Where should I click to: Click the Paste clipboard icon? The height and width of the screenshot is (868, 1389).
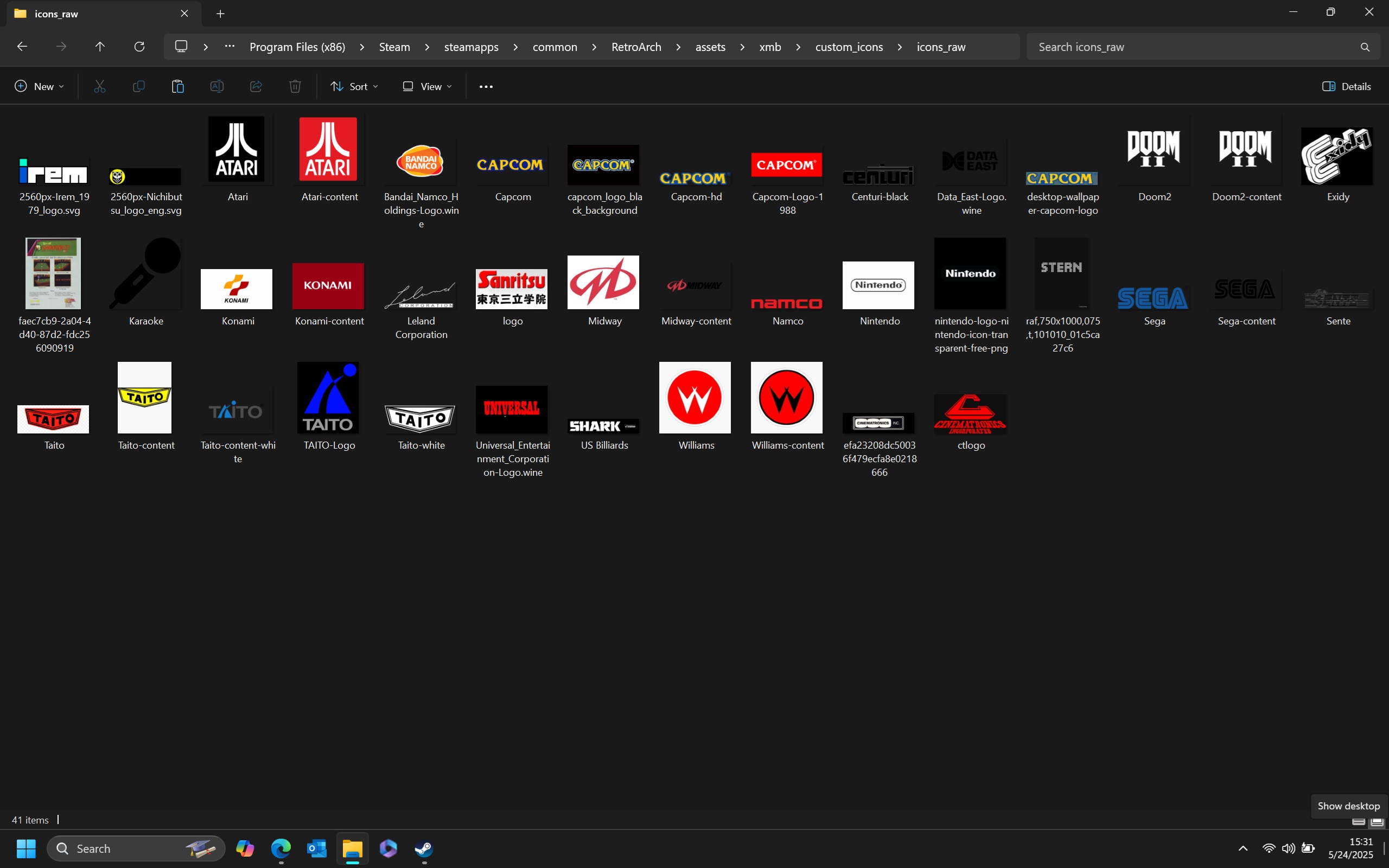(178, 86)
